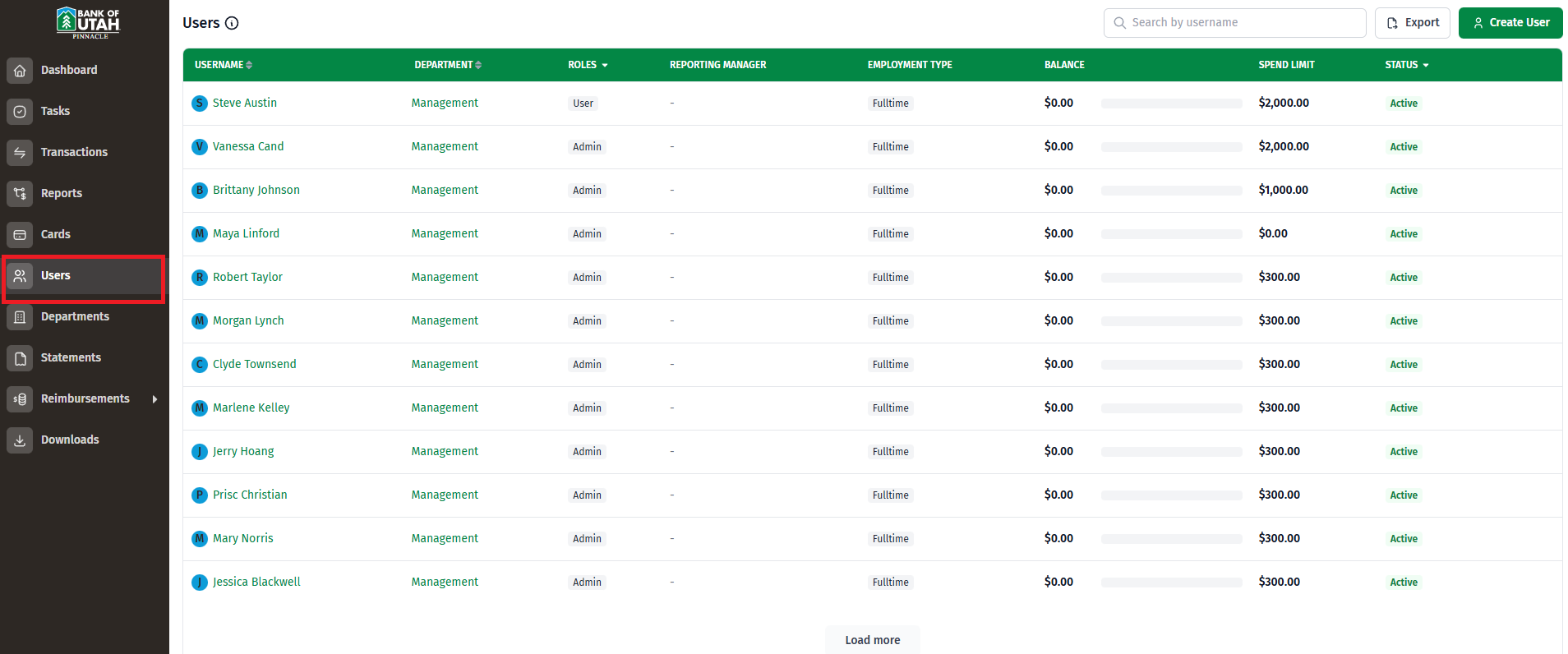The width and height of the screenshot is (1568, 654).
Task: Open Transactions page
Action: click(74, 152)
